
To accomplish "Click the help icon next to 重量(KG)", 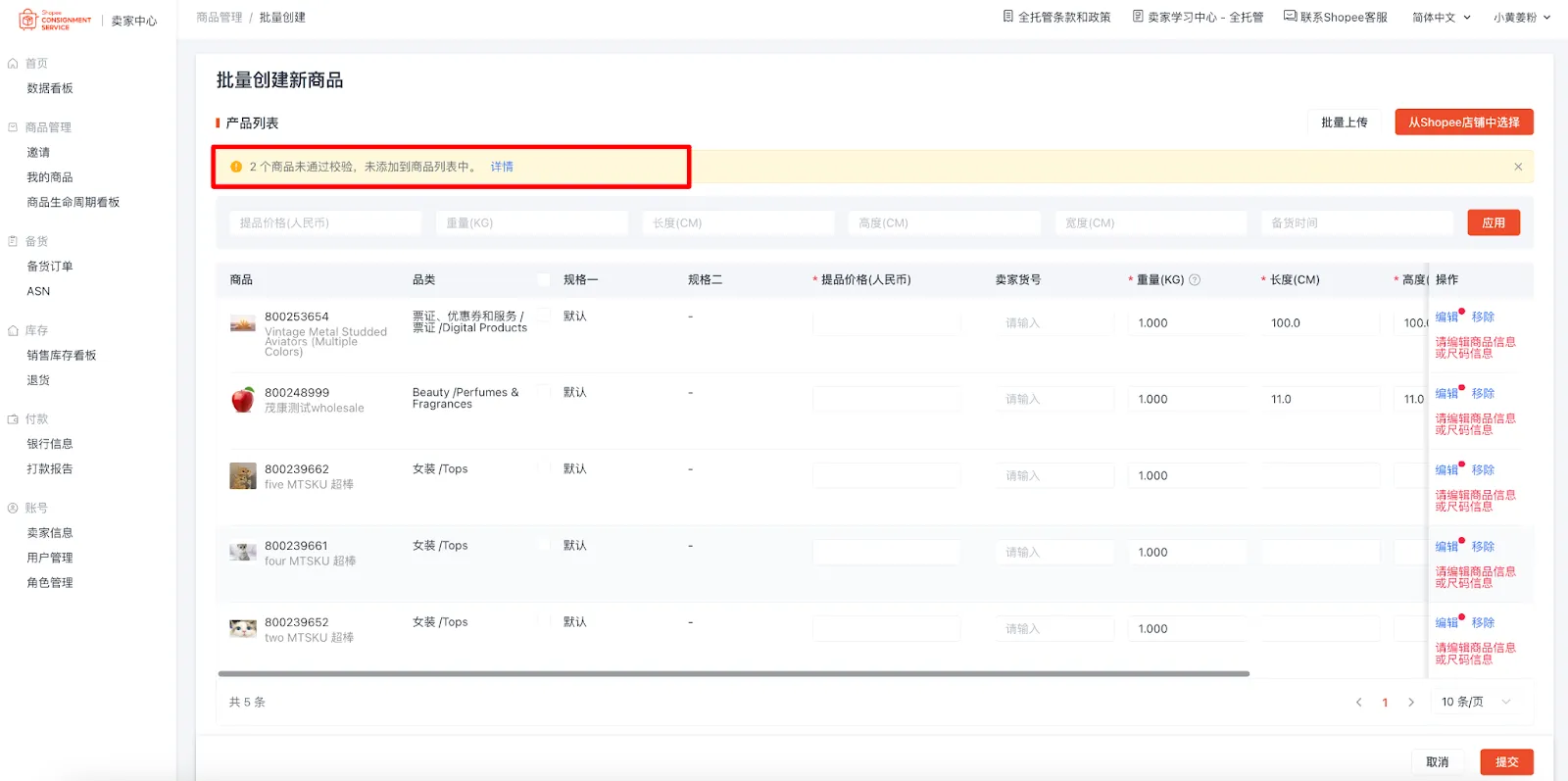I will click(x=1195, y=280).
